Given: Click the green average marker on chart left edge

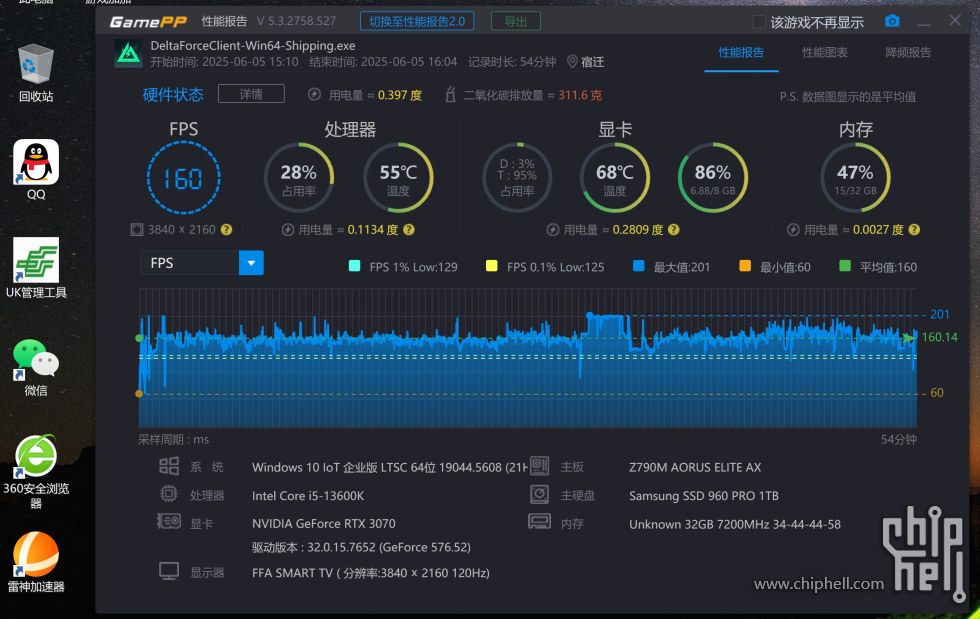Looking at the screenshot, I should pyautogui.click(x=139, y=338).
